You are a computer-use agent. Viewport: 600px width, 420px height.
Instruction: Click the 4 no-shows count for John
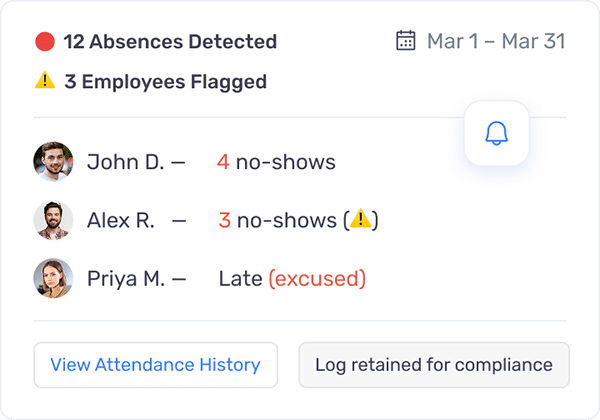click(276, 162)
